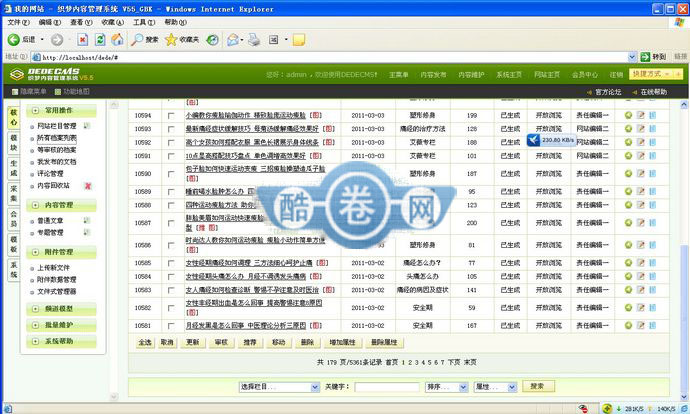
Task: Go to the 下页 pagination link
Action: tap(454, 362)
